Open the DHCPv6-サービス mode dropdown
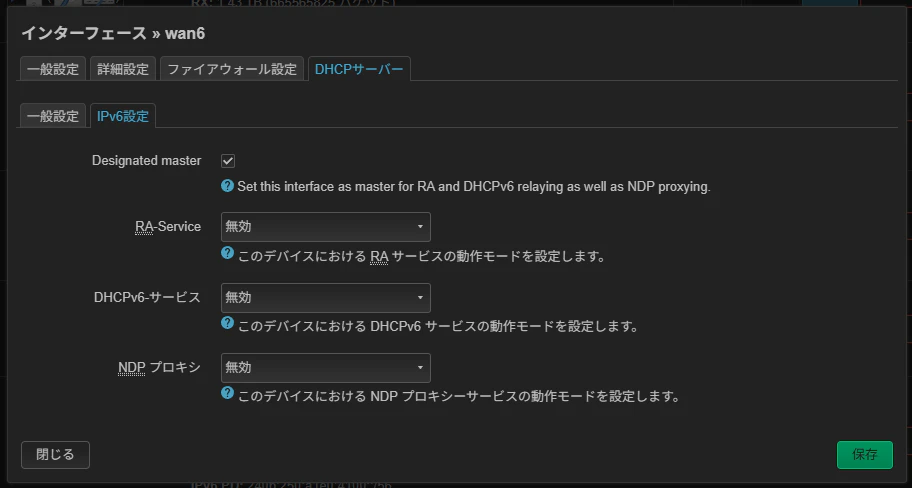Image resolution: width=912 pixels, height=488 pixels. pyautogui.click(x=326, y=298)
